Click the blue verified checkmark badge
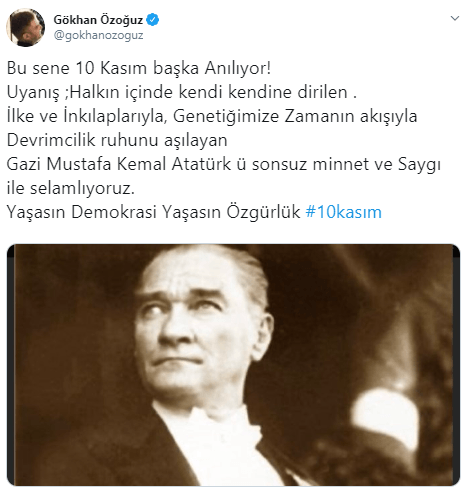This screenshot has width=467, height=502. 153,20
